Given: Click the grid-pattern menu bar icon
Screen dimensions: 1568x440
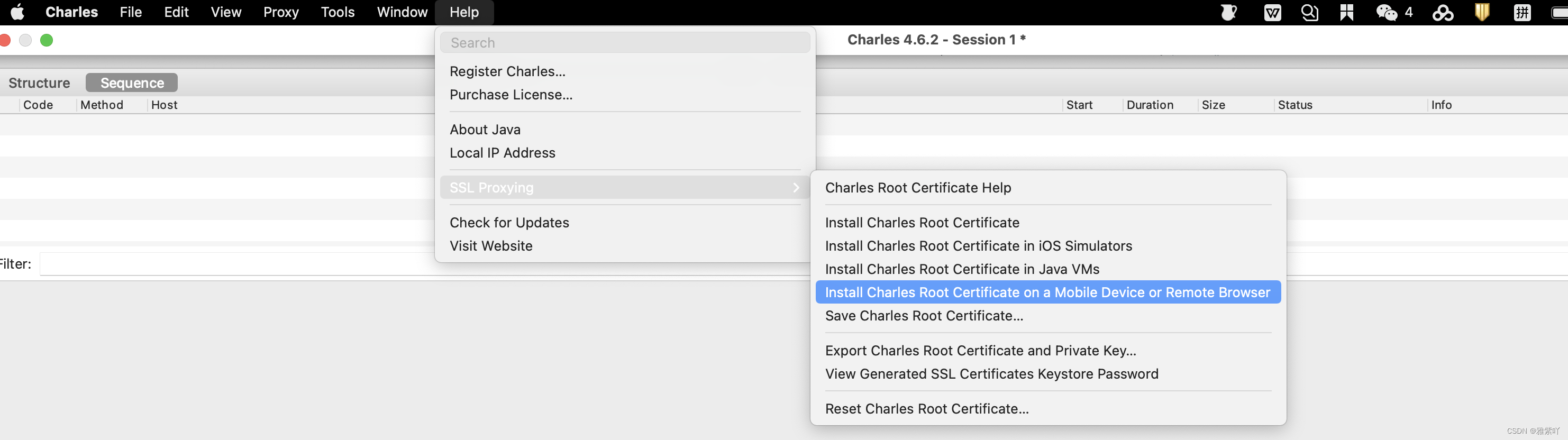Looking at the screenshot, I should click(1523, 12).
